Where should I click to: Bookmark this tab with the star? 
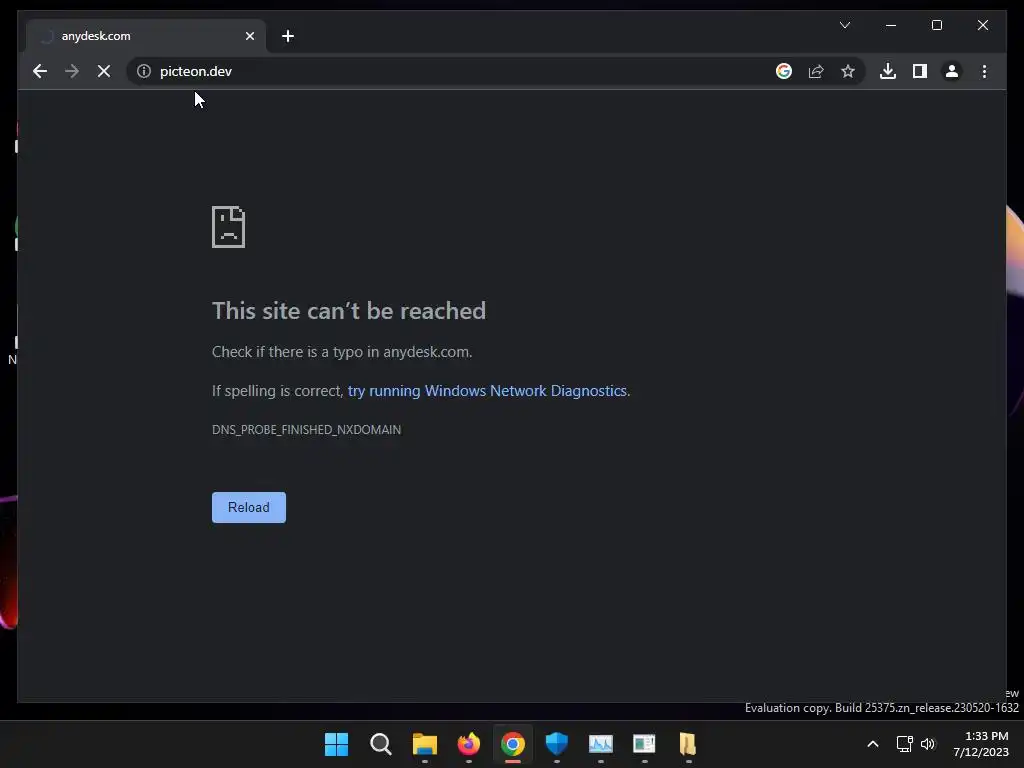pos(848,71)
